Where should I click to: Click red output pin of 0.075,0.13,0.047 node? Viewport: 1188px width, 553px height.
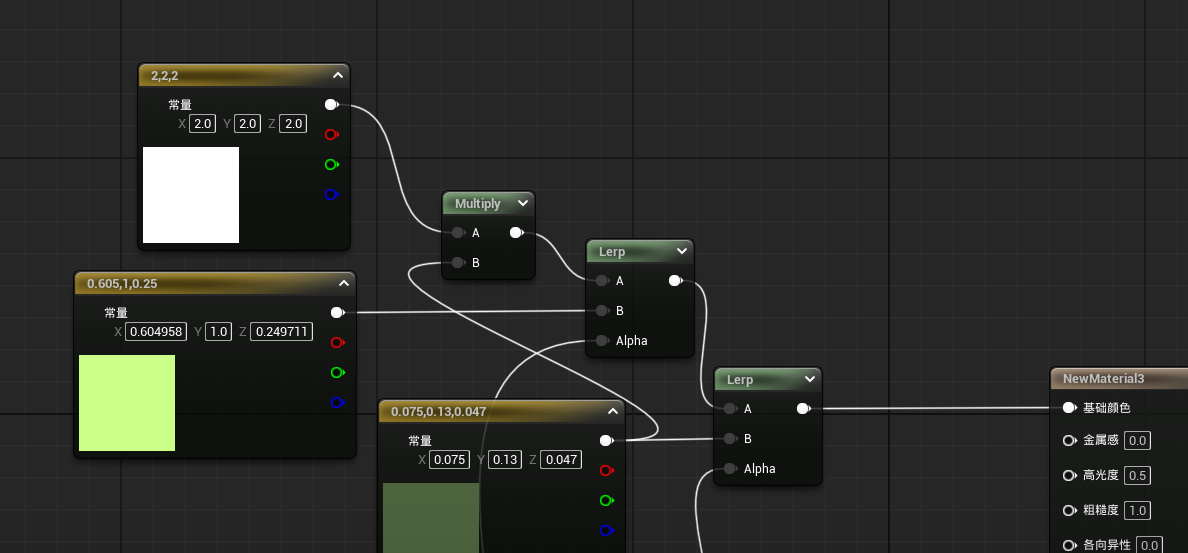[x=605, y=470]
